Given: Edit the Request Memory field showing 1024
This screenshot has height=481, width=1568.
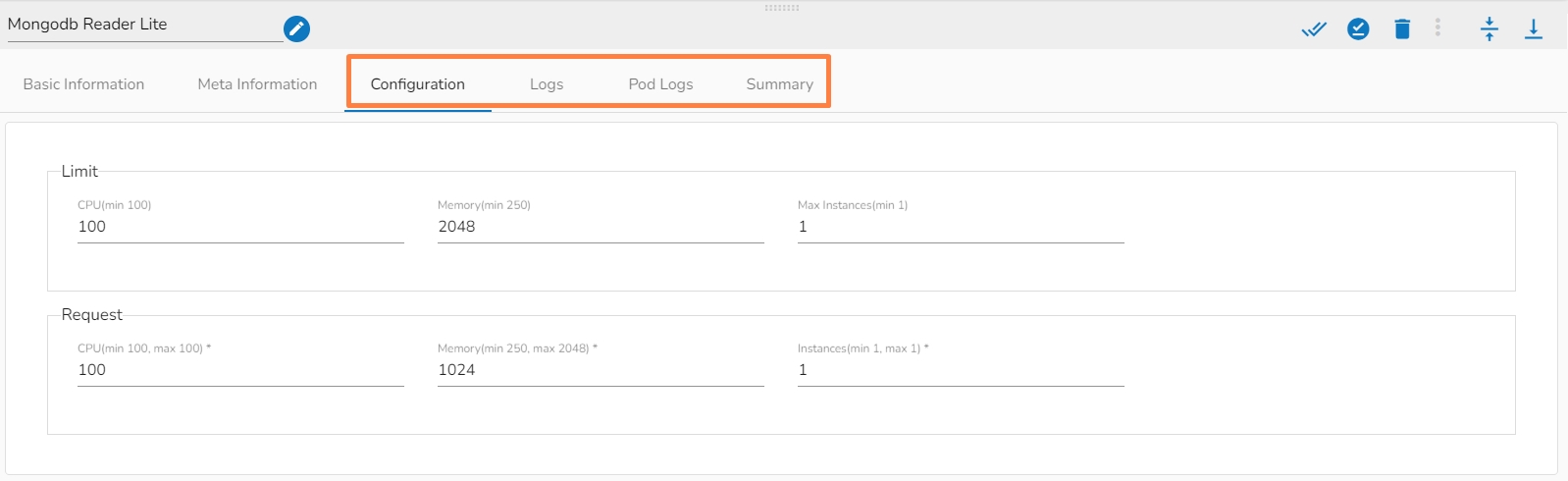Looking at the screenshot, I should (x=601, y=370).
